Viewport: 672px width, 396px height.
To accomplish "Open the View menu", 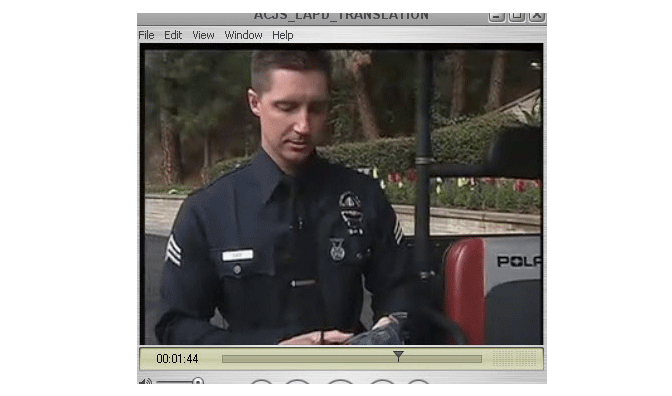I will [203, 35].
